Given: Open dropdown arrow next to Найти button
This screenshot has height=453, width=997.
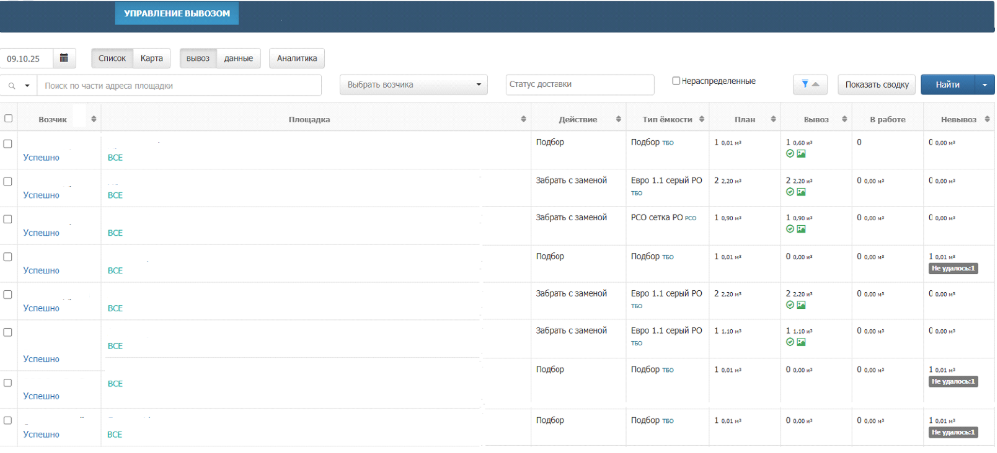Looking at the screenshot, I should pyautogui.click(x=986, y=85).
